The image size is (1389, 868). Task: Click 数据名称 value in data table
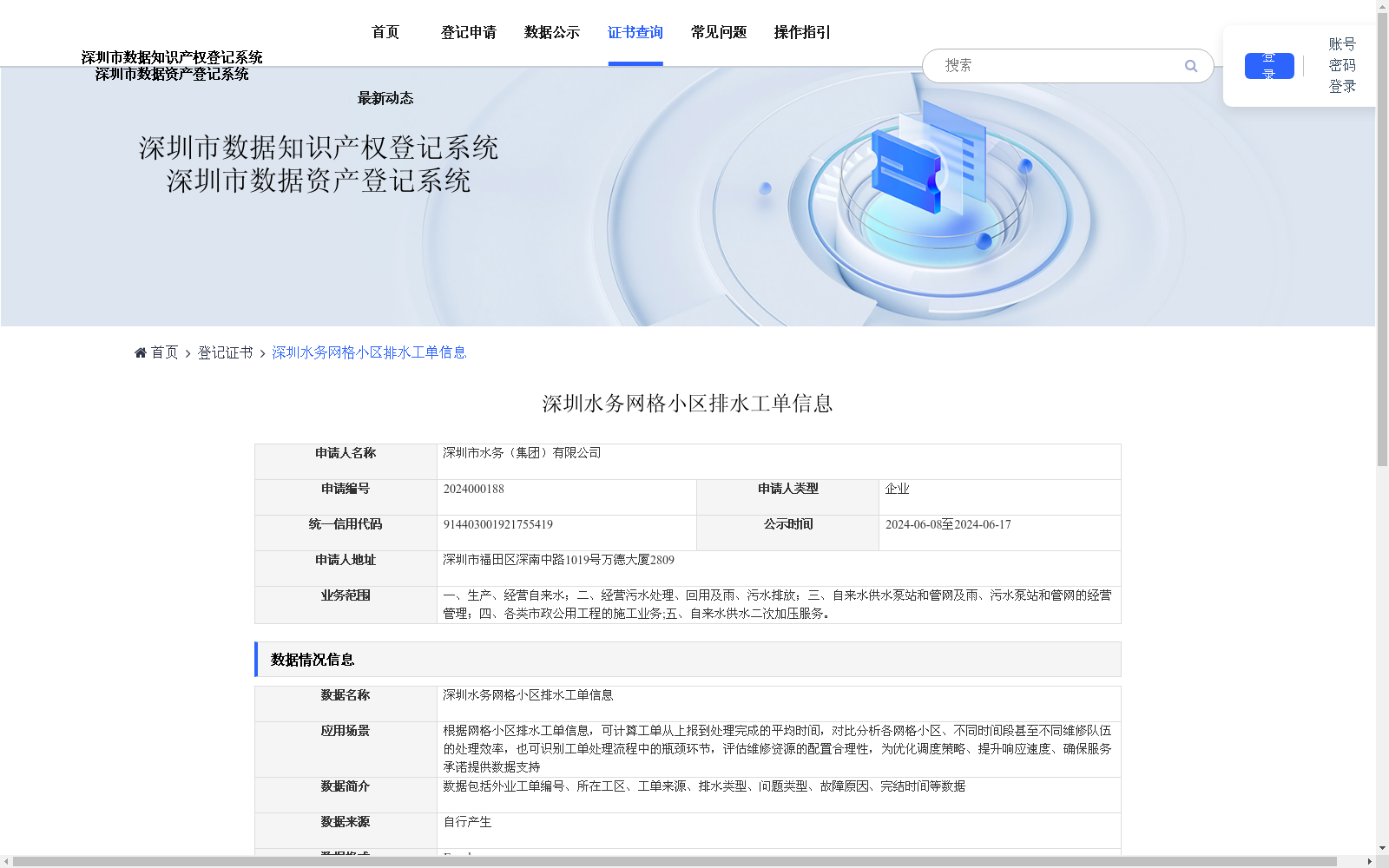[528, 695]
